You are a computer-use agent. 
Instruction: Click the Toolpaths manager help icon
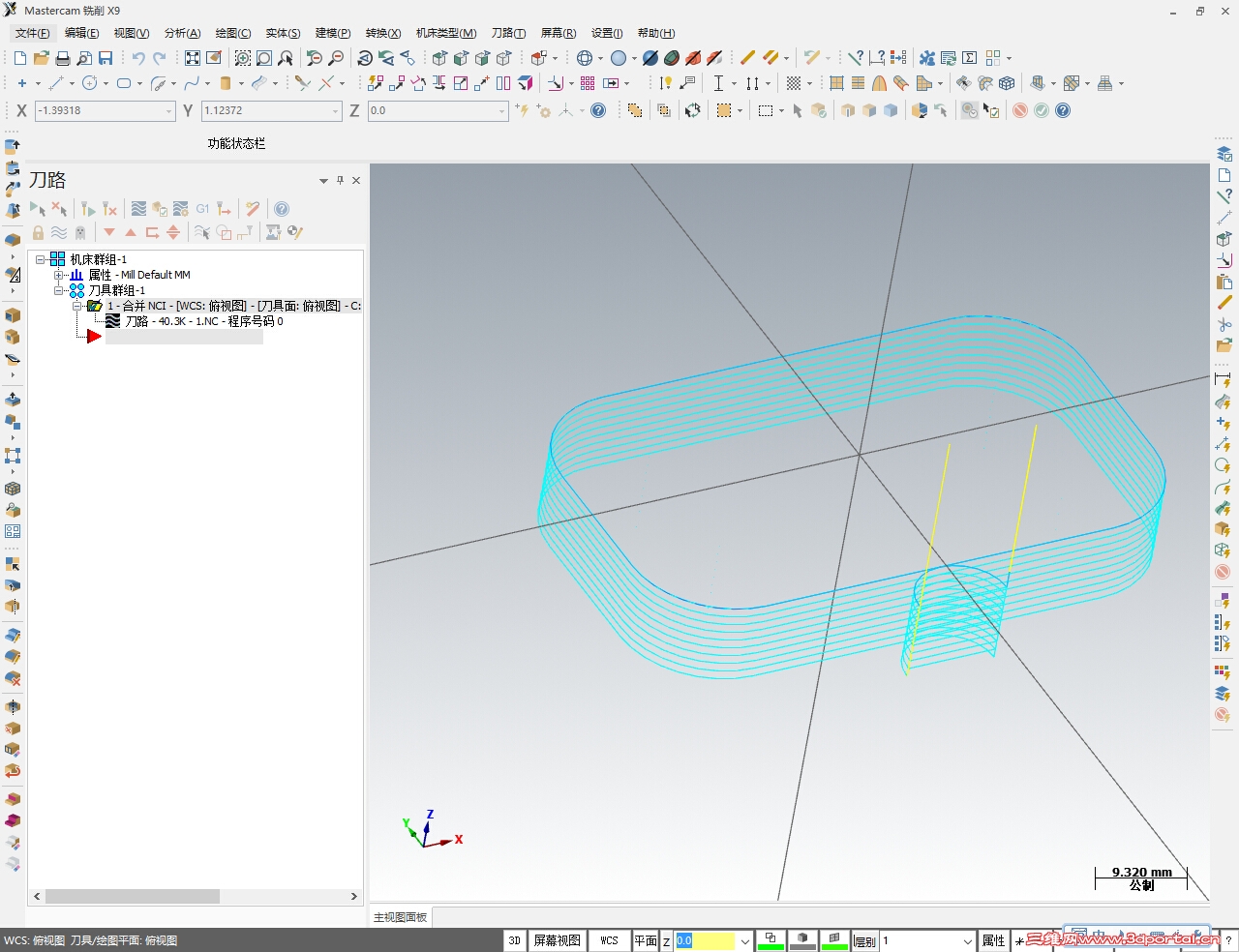point(282,209)
